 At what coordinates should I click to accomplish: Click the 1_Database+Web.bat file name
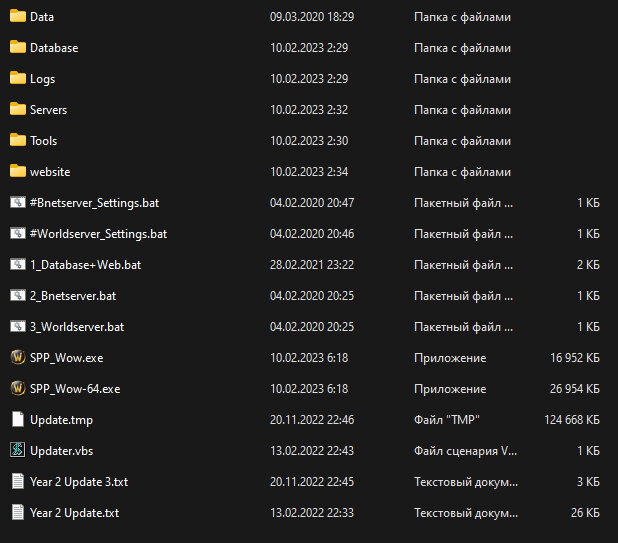86,265
